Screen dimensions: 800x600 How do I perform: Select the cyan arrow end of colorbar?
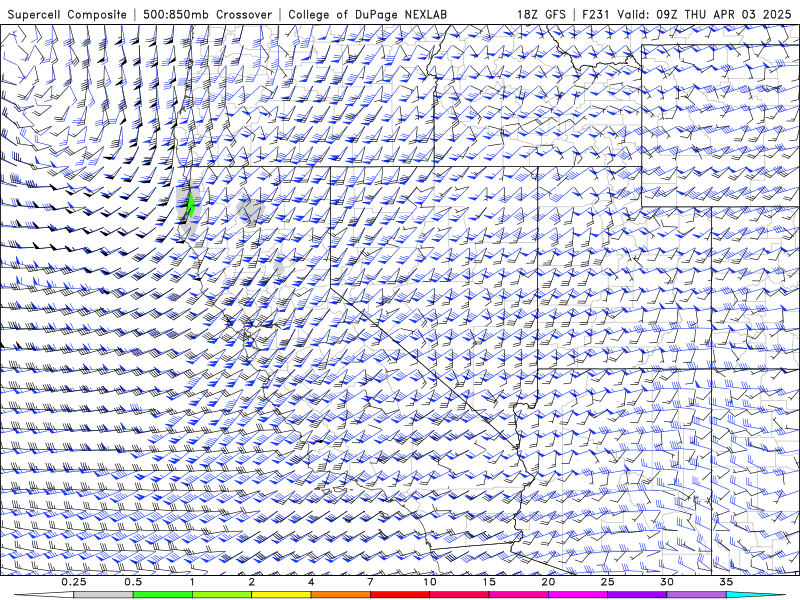point(756,595)
